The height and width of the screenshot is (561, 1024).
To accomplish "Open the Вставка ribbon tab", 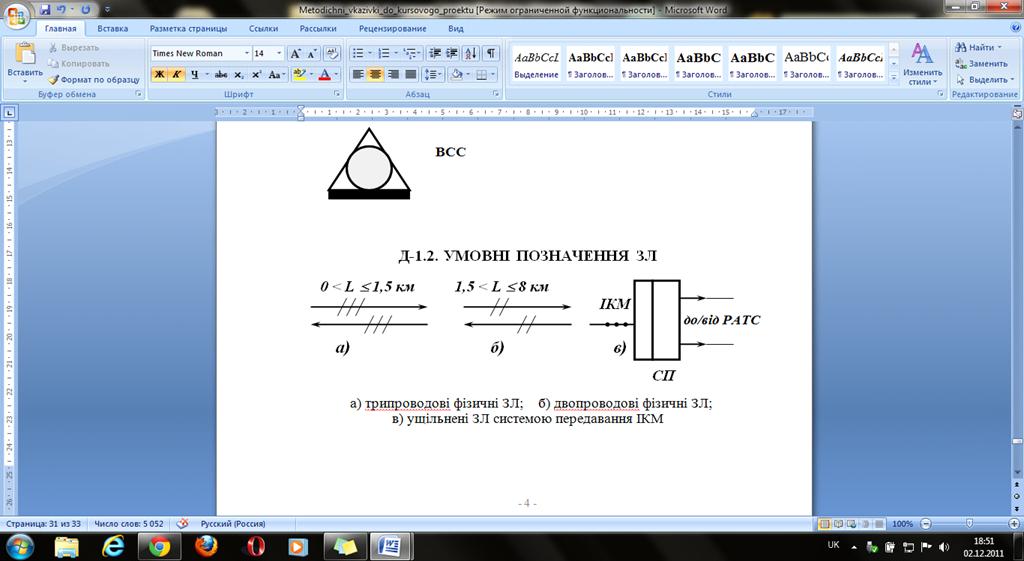I will click(x=112, y=29).
